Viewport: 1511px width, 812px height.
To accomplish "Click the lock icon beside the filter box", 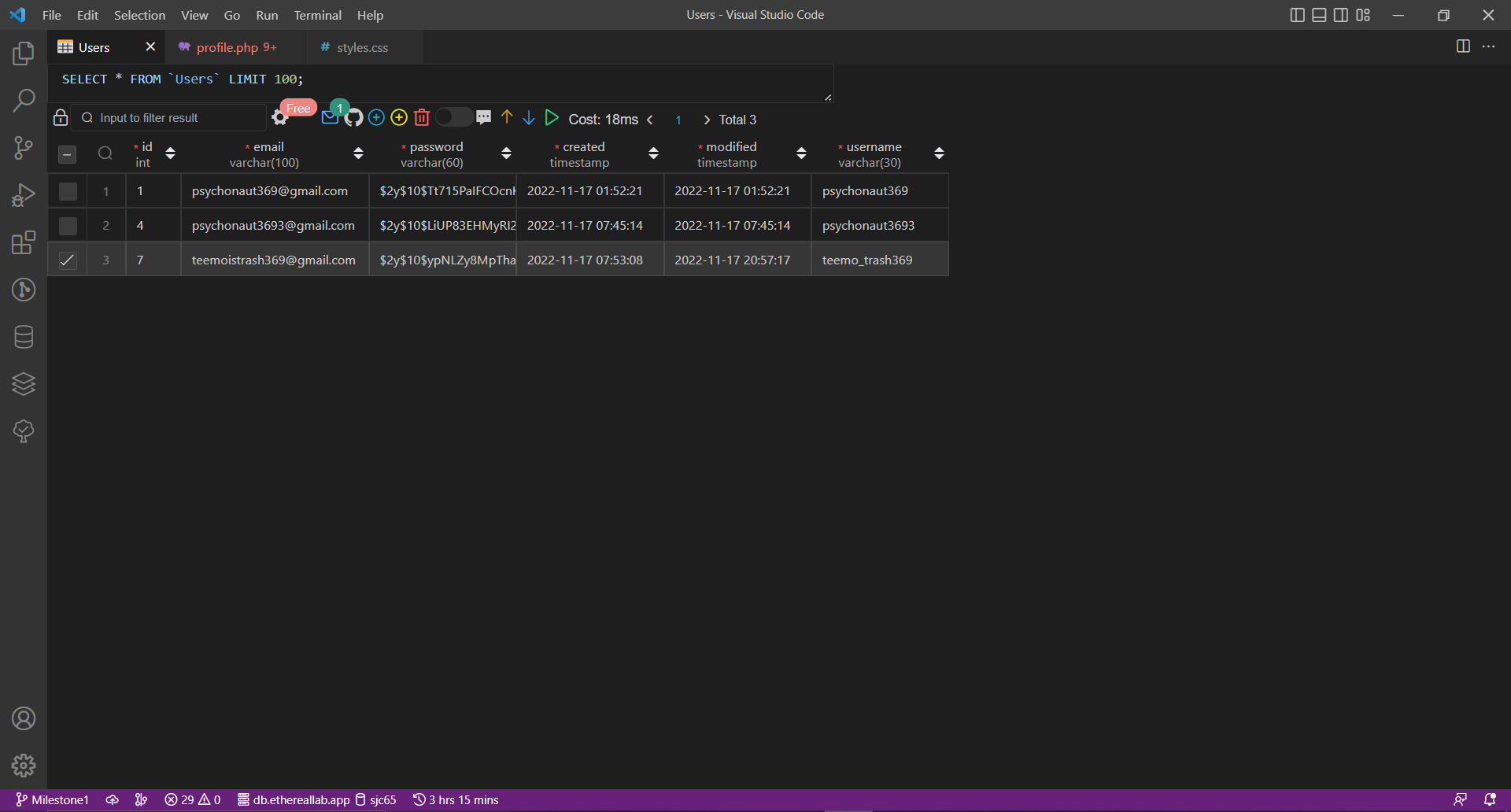I will click(x=61, y=118).
